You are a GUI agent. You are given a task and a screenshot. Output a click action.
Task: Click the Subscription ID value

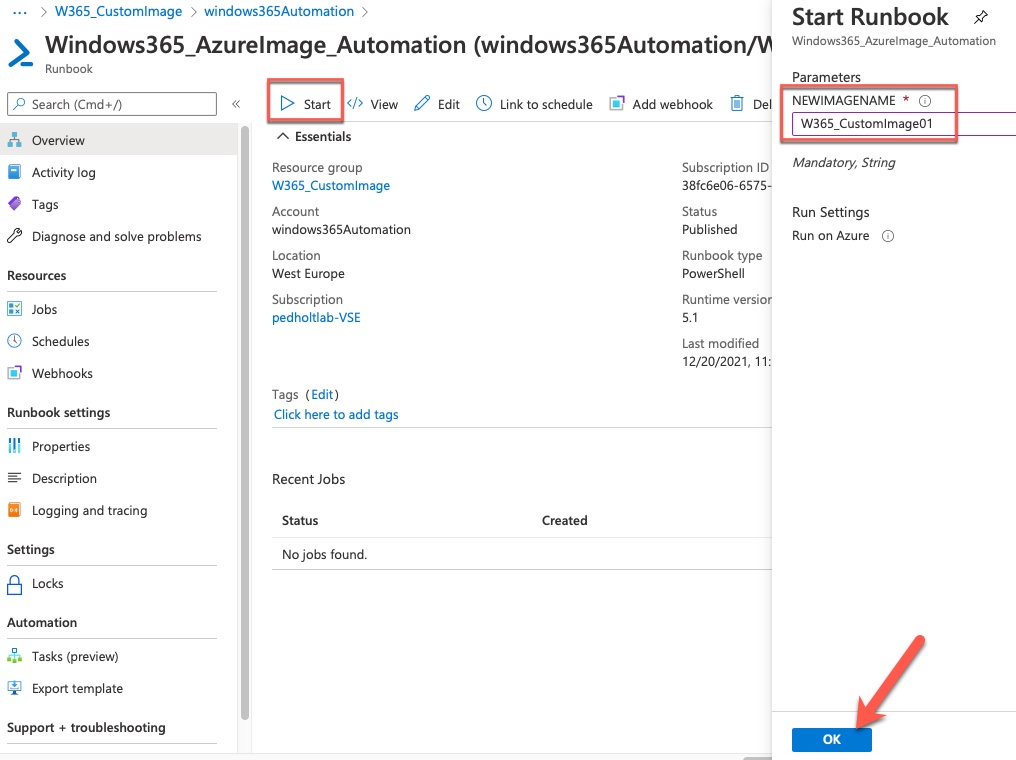(726, 185)
